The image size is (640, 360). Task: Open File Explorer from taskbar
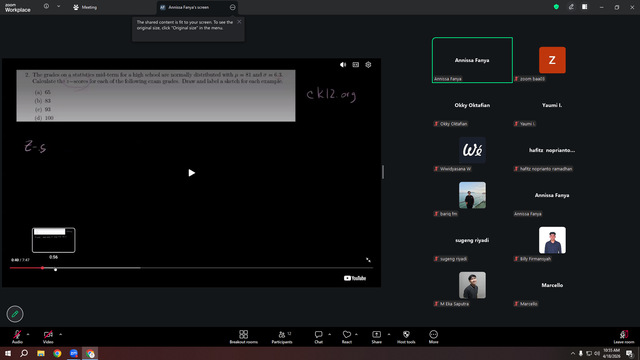pyautogui.click(x=41, y=353)
